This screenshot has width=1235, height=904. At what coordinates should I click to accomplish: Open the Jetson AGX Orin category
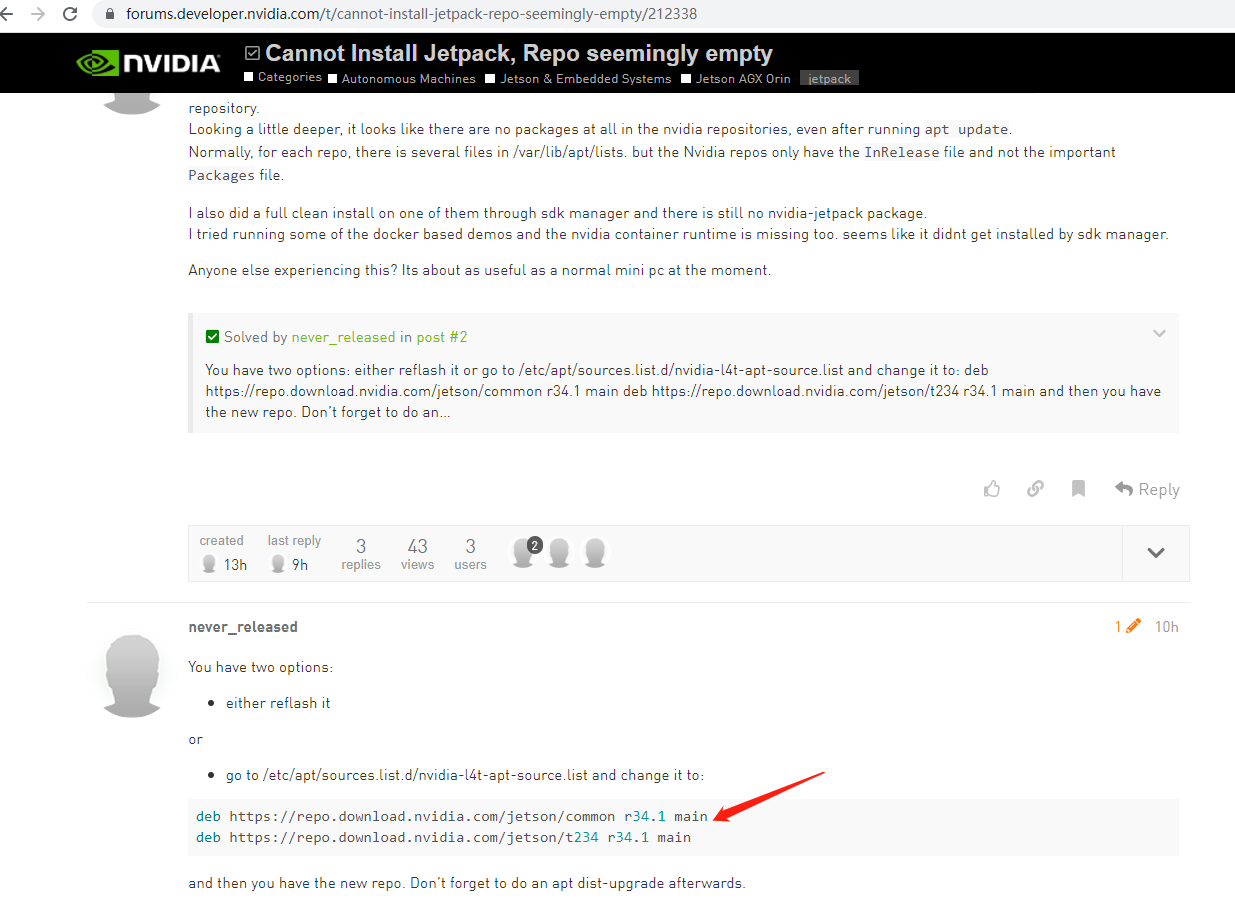coord(736,78)
